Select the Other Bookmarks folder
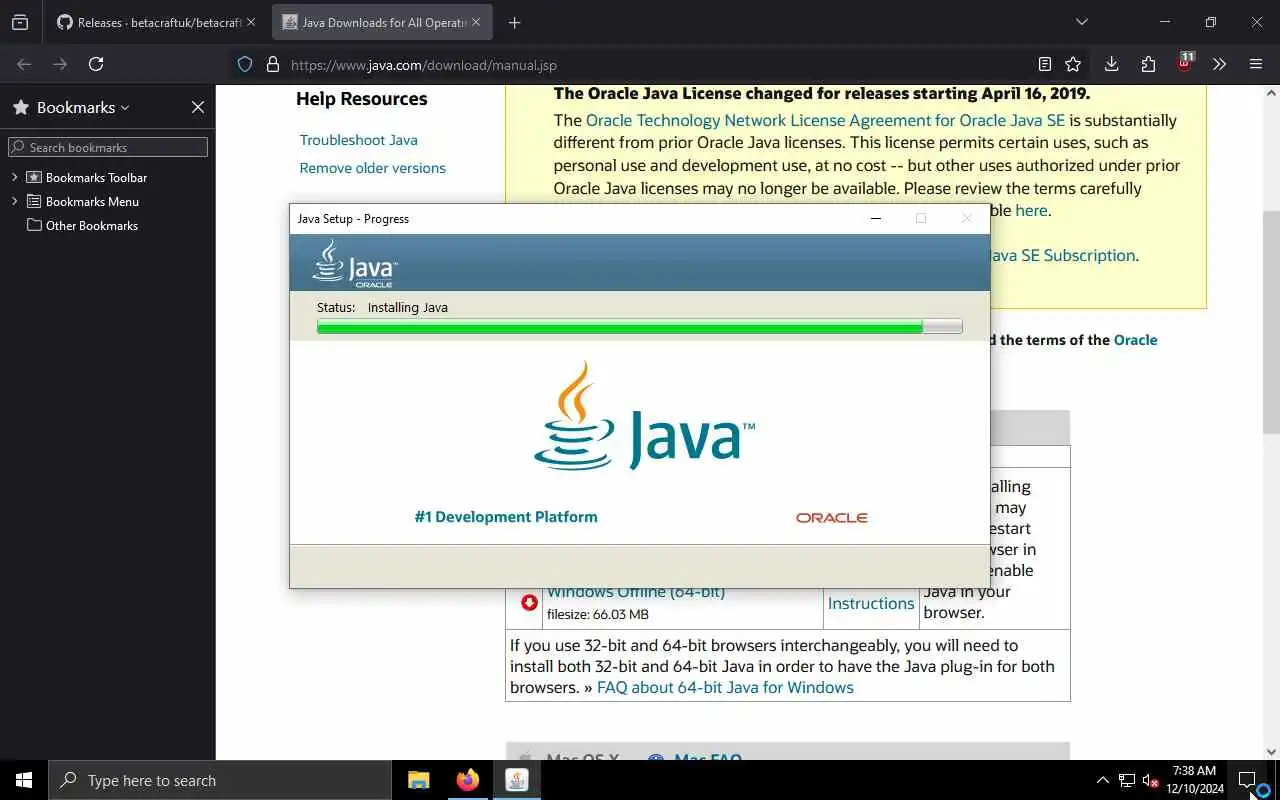 coord(82,225)
